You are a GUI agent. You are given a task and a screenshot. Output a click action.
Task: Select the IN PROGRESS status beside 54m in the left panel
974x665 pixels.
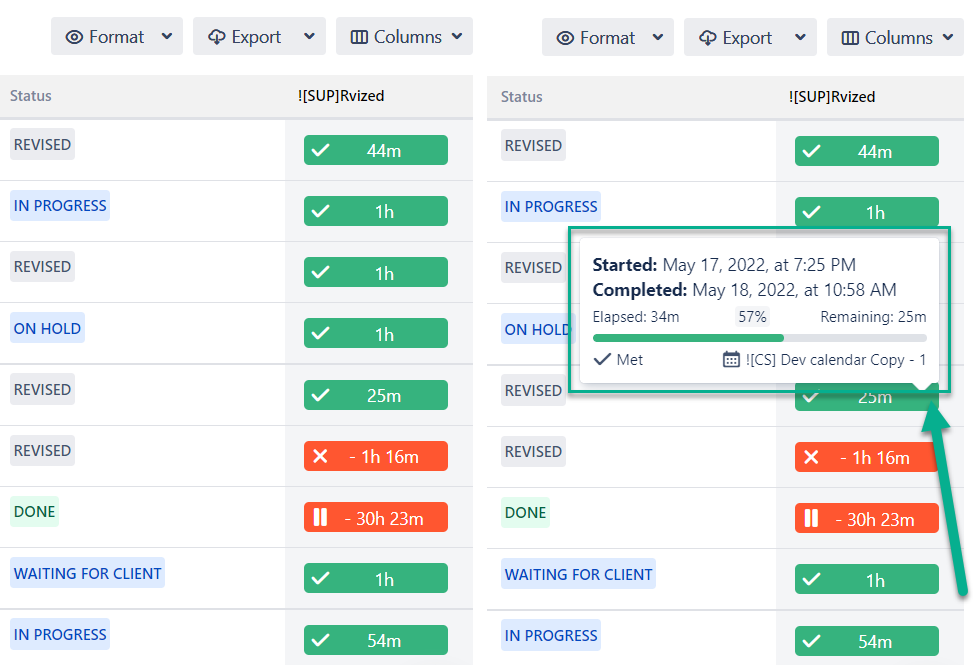point(60,634)
